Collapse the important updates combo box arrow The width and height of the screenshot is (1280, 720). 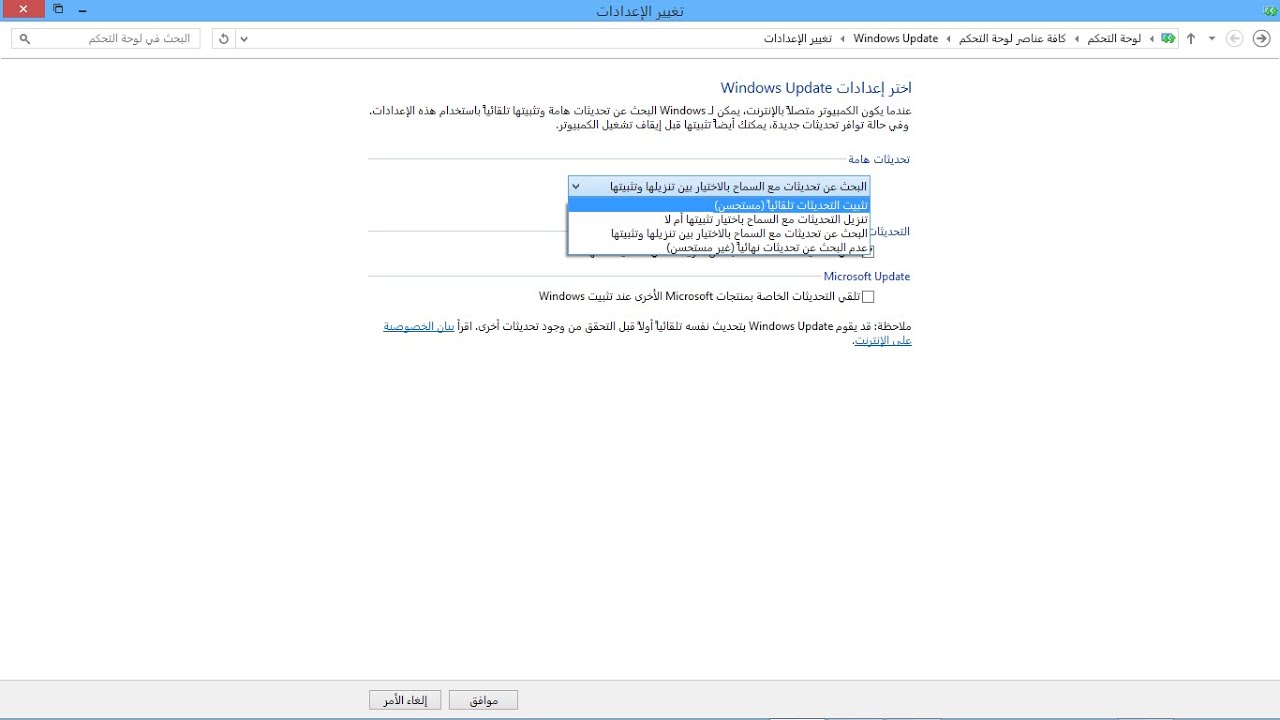[576, 186]
